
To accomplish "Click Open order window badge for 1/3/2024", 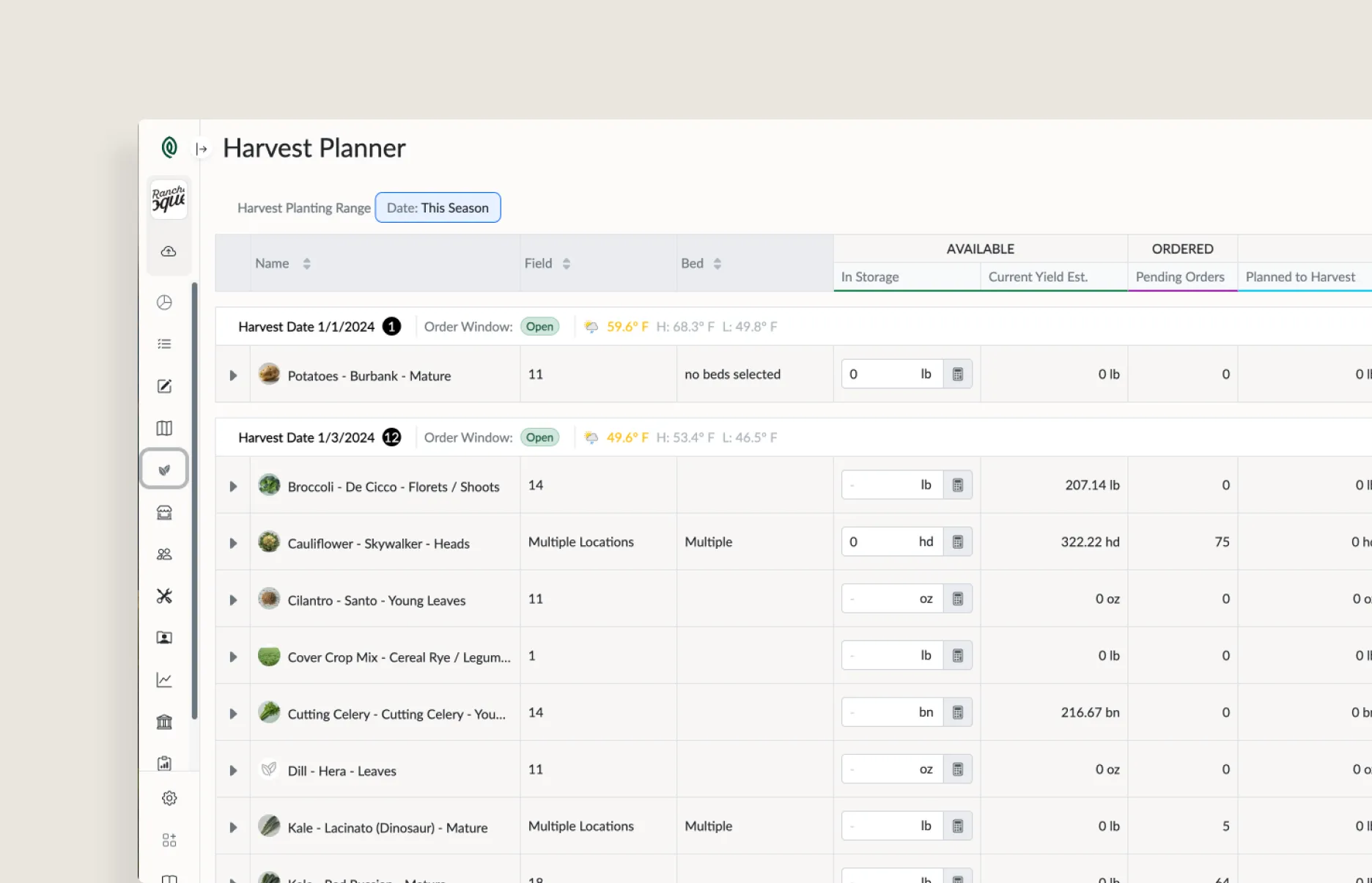I will (x=539, y=437).
